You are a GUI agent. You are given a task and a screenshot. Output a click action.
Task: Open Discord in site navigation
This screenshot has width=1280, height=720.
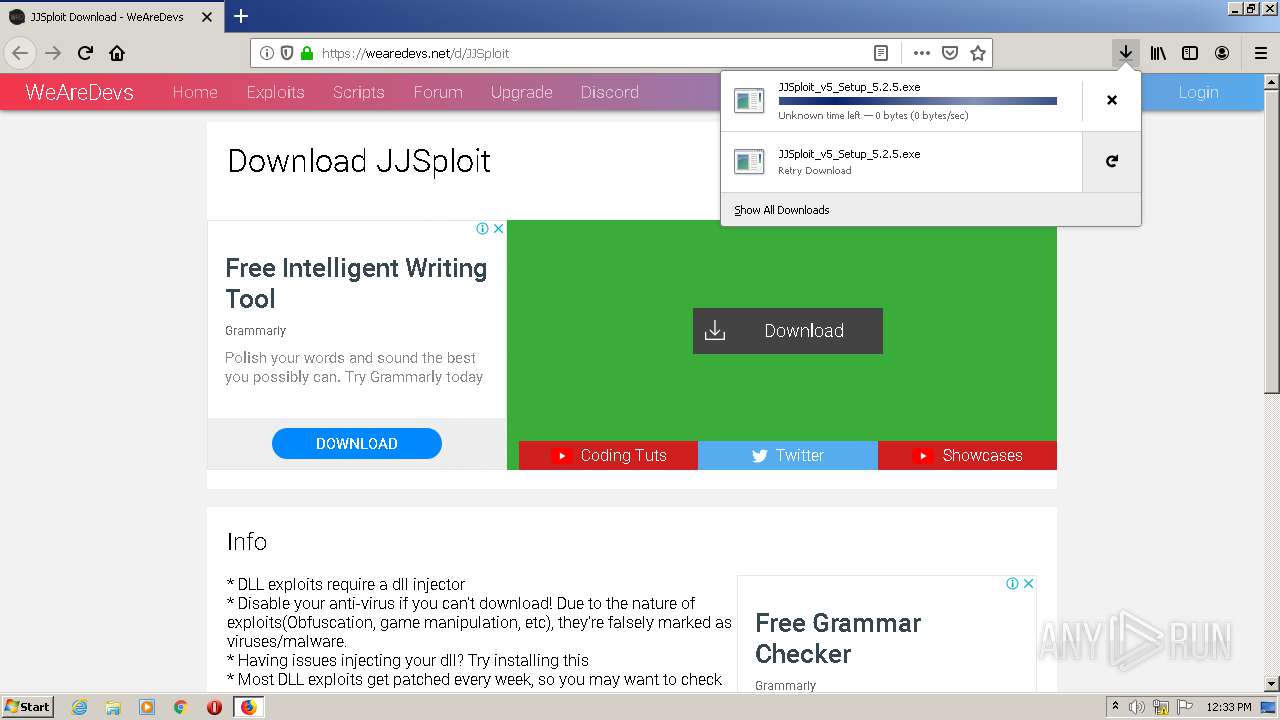[610, 92]
